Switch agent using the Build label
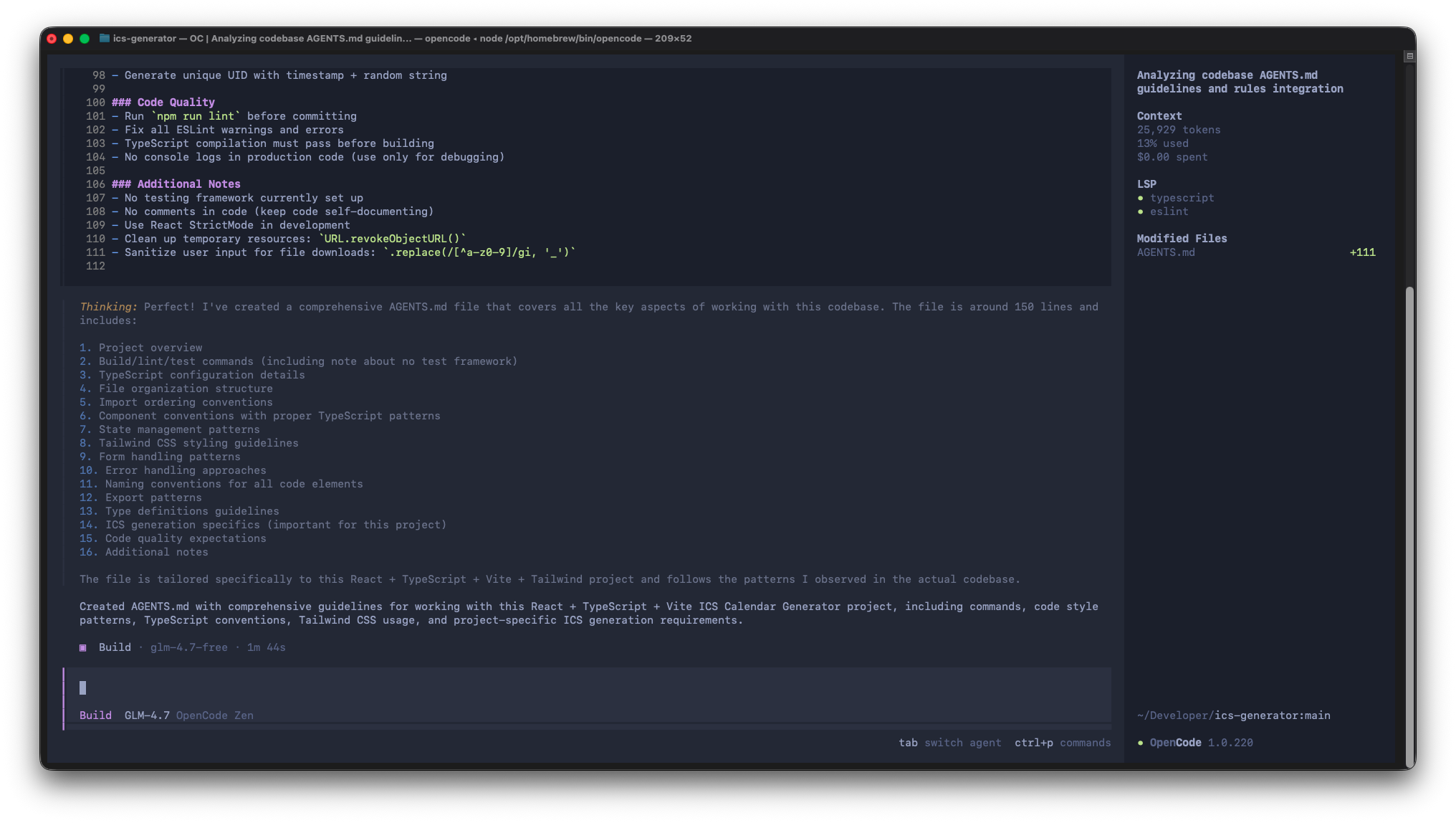 (95, 715)
